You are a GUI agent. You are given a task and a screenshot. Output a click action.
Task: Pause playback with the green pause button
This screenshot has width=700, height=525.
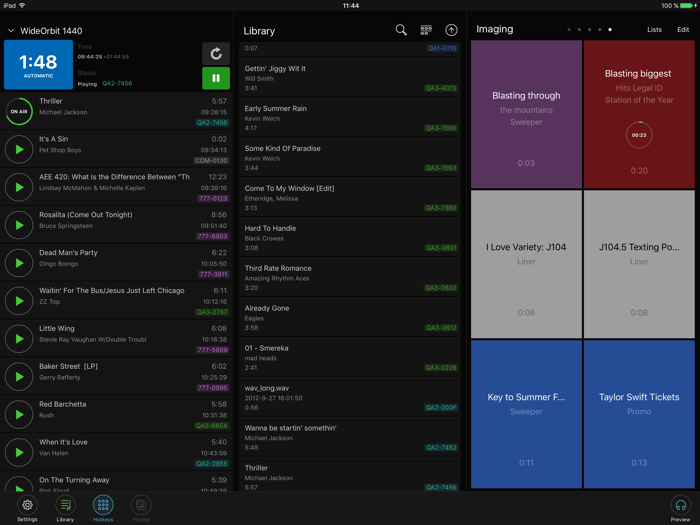(216, 78)
